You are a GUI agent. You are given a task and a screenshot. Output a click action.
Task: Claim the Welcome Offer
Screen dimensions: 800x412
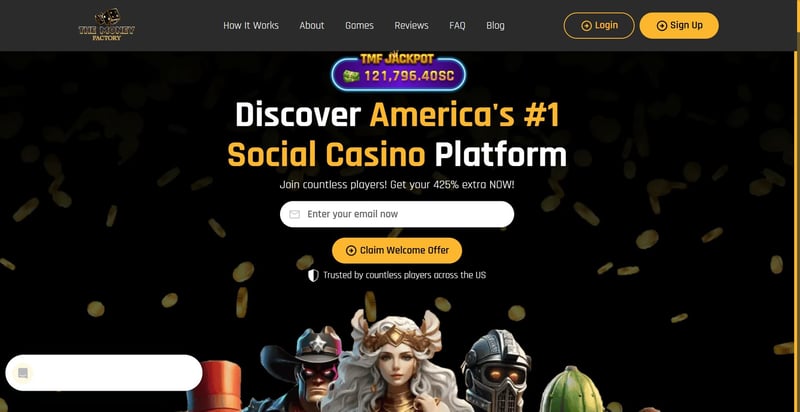pyautogui.click(x=397, y=250)
